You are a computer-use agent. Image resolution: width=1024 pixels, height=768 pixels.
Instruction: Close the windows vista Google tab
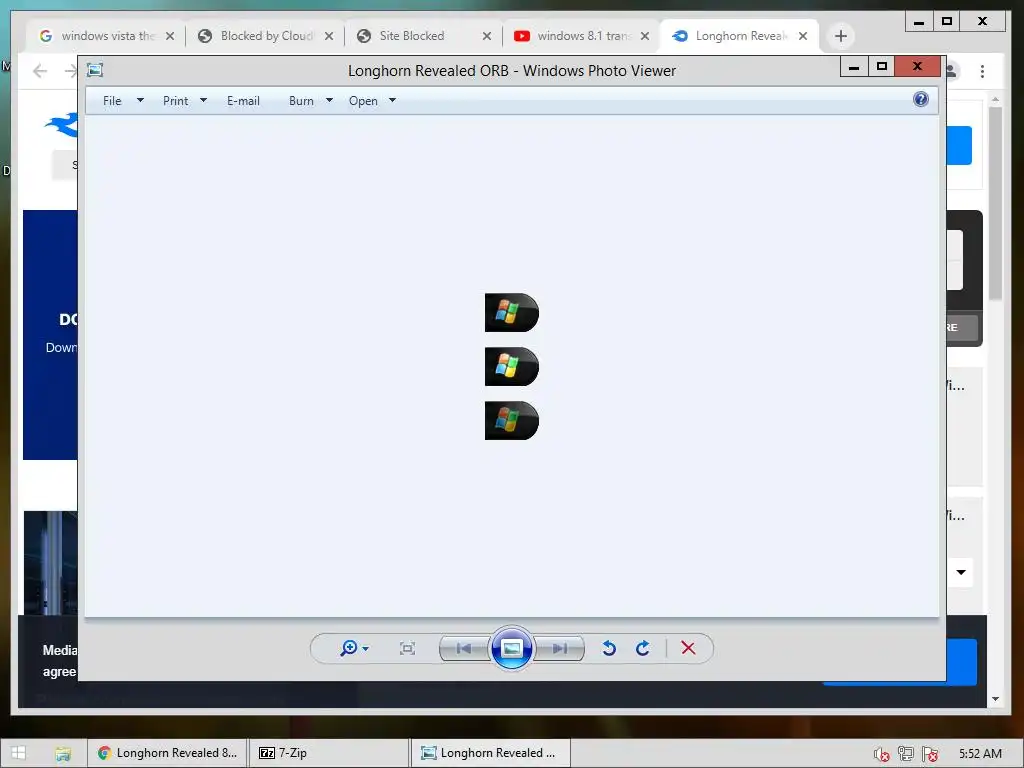pyautogui.click(x=170, y=36)
